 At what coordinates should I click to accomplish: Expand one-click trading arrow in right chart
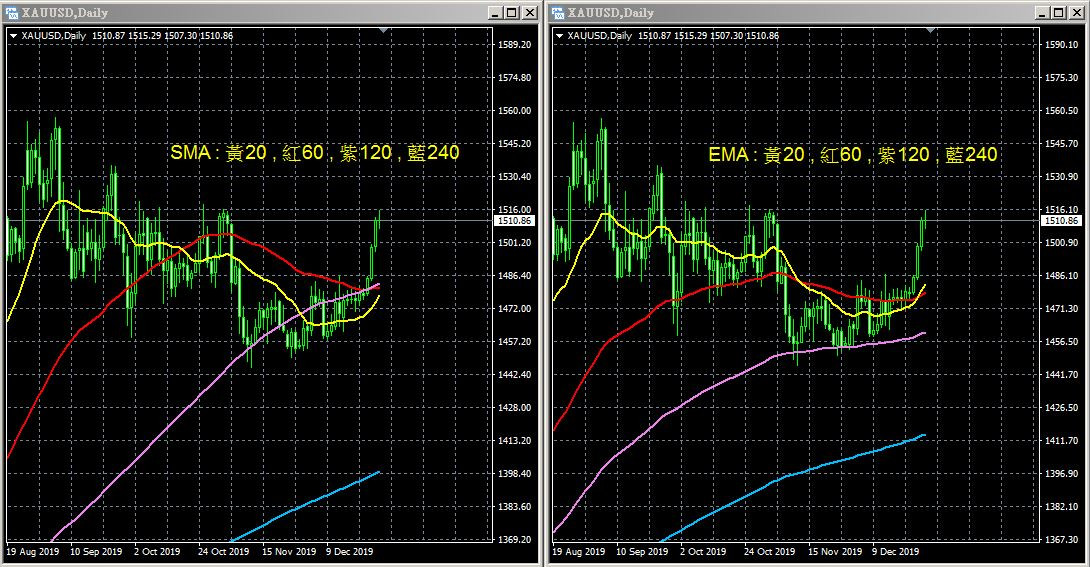pos(558,35)
